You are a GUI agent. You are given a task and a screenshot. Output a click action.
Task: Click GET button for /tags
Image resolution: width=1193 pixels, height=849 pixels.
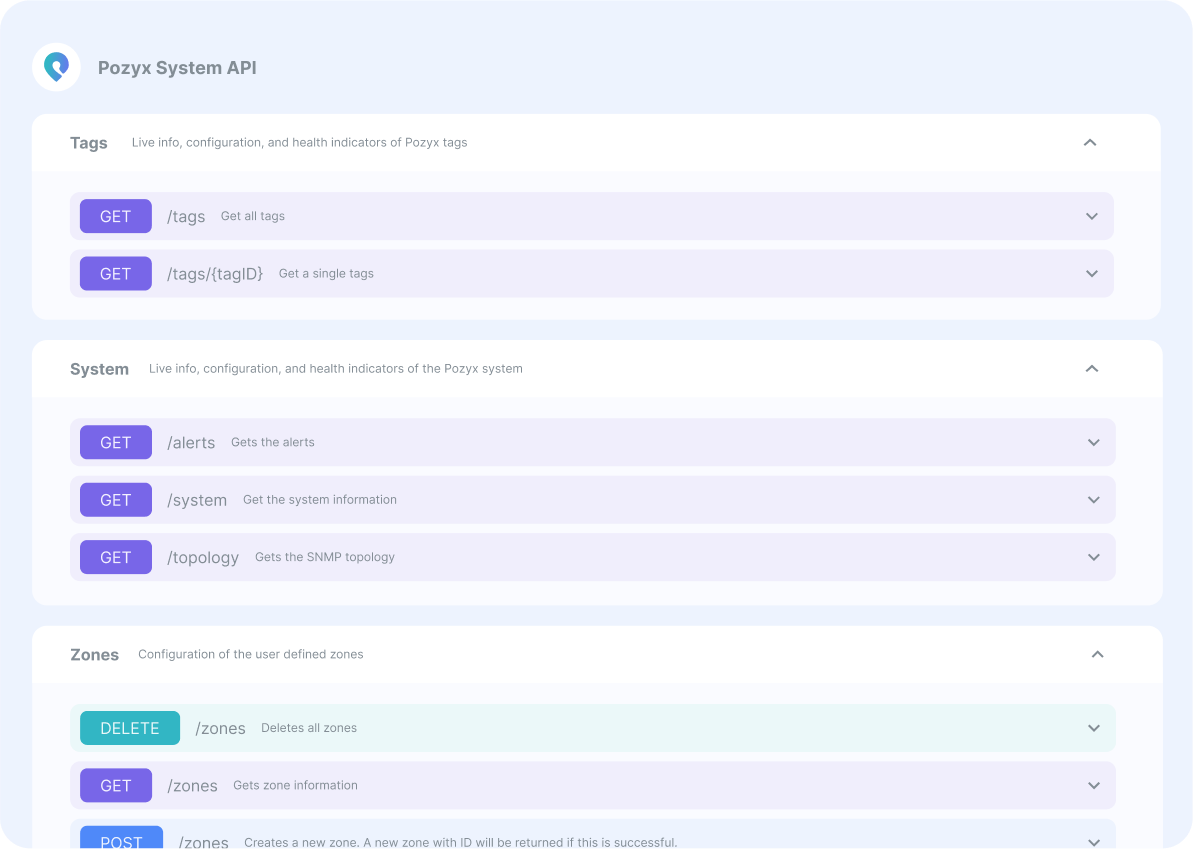click(116, 217)
